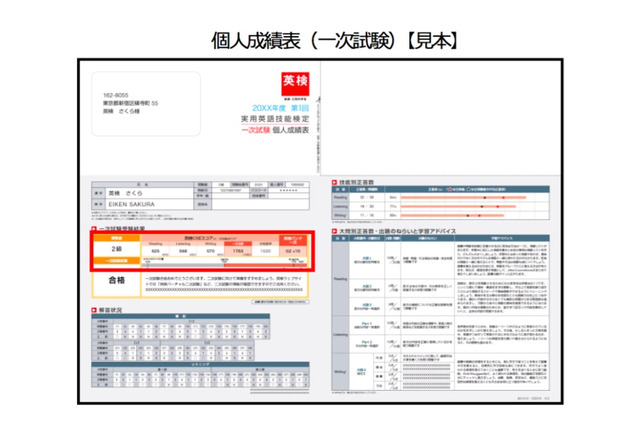Select the mailing address block for 英検 さくら様

click(x=143, y=102)
